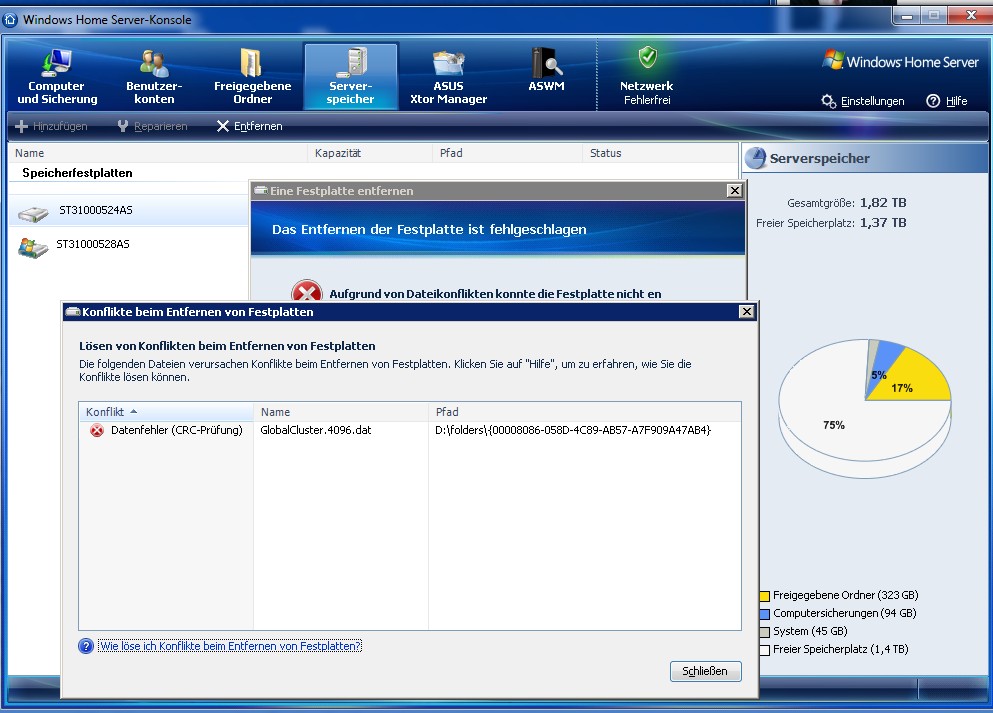Click the CRC error icon in conflict row
The width and height of the screenshot is (993, 713).
pos(97,431)
